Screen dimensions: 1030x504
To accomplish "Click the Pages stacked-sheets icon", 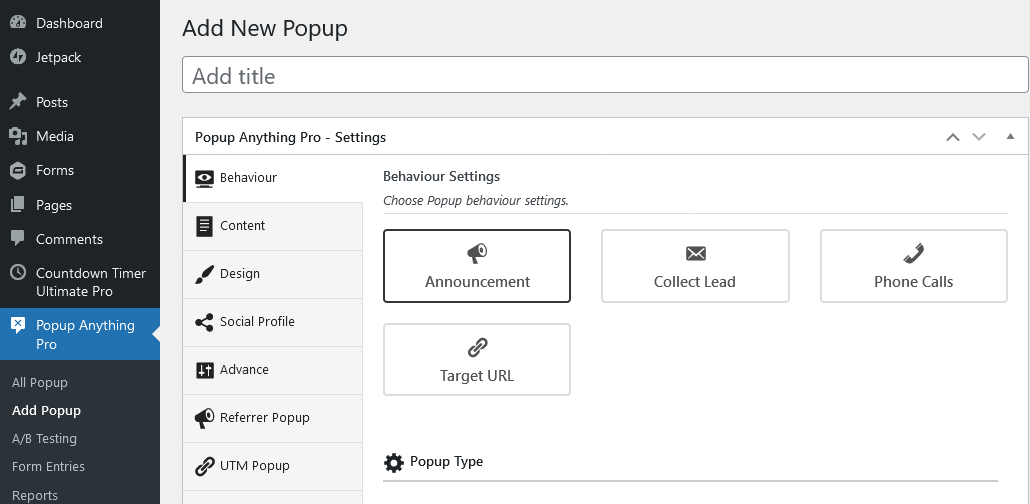I will (18, 205).
